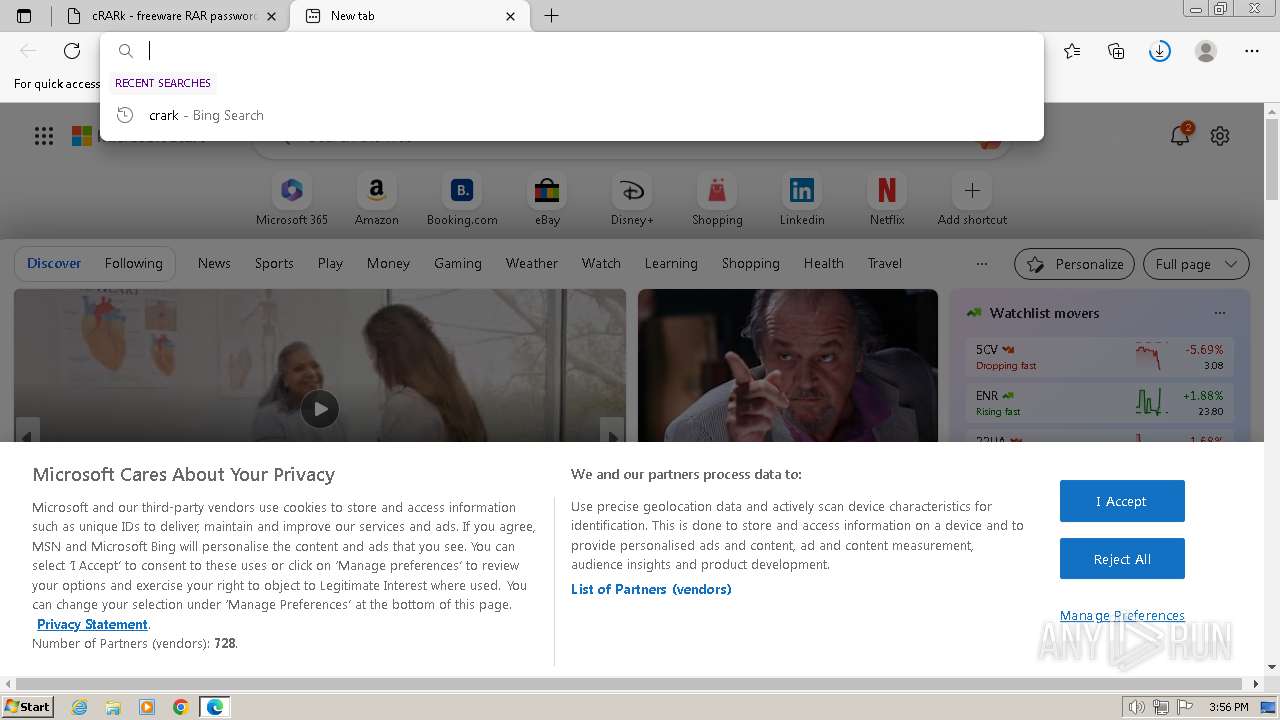
Task: Open the Gaming category
Action: pyautogui.click(x=458, y=264)
